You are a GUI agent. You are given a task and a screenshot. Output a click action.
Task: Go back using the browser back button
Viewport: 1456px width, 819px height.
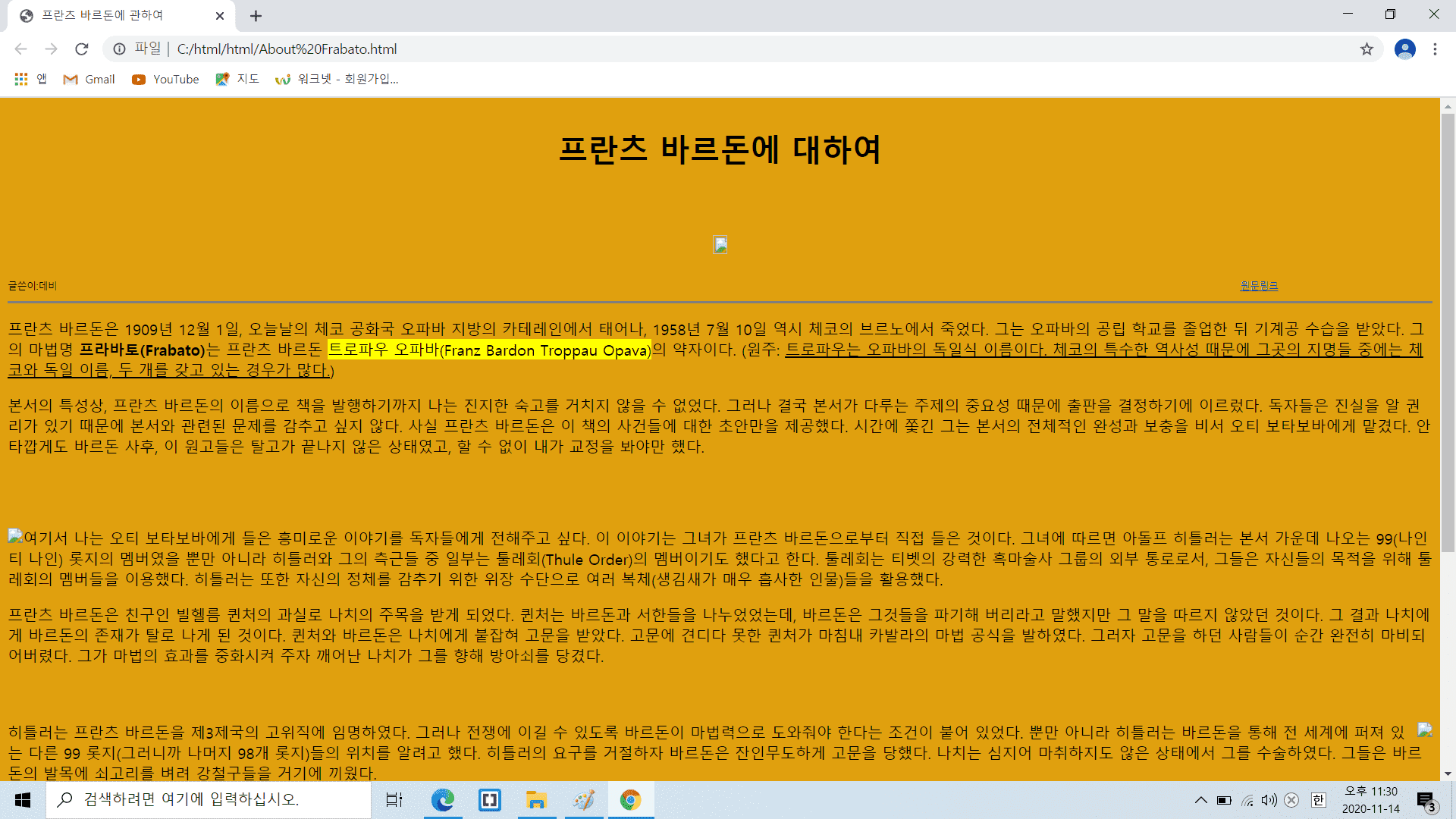pos(20,49)
